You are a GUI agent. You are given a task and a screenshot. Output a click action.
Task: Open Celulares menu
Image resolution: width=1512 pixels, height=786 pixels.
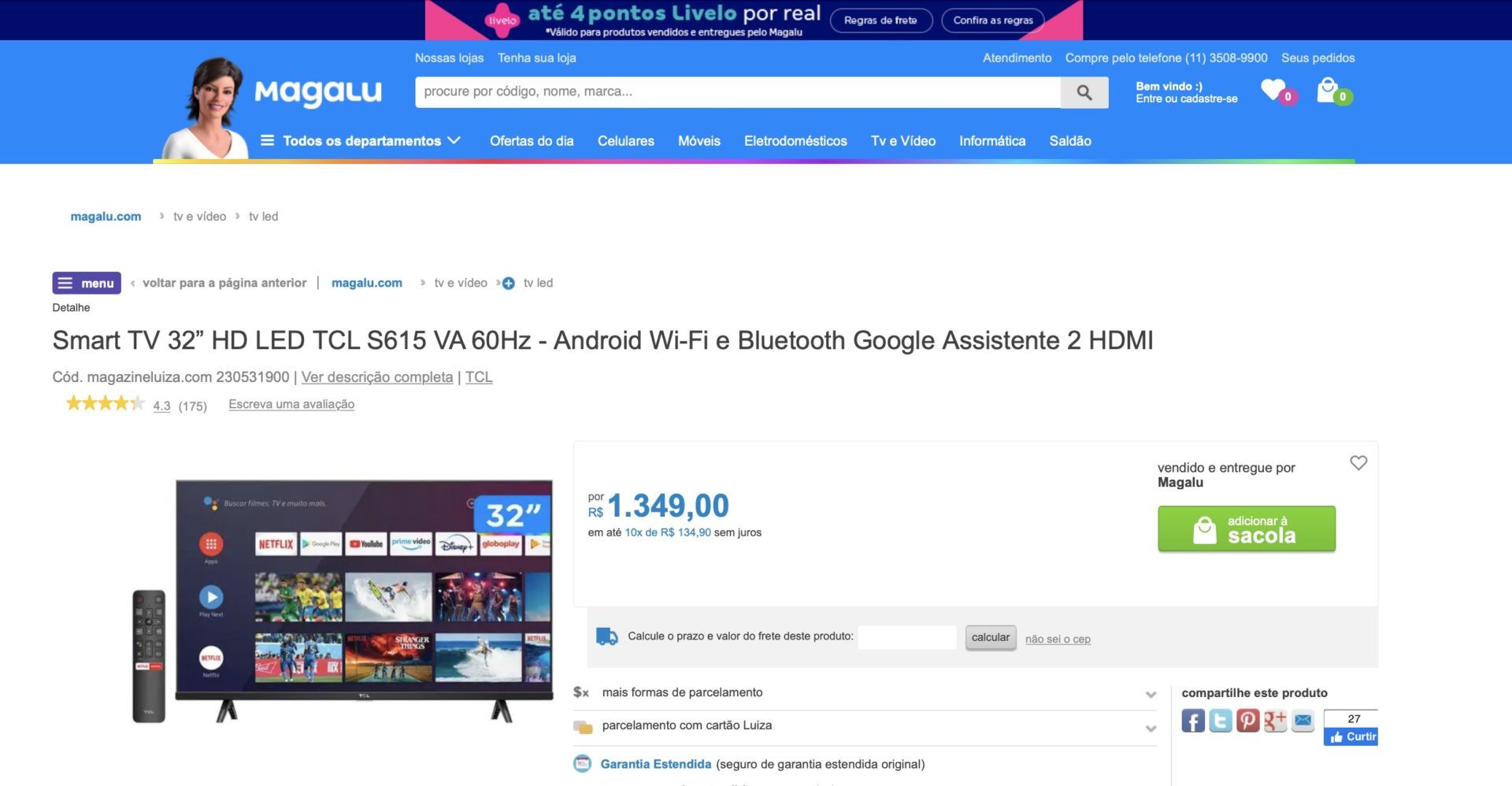tap(626, 140)
